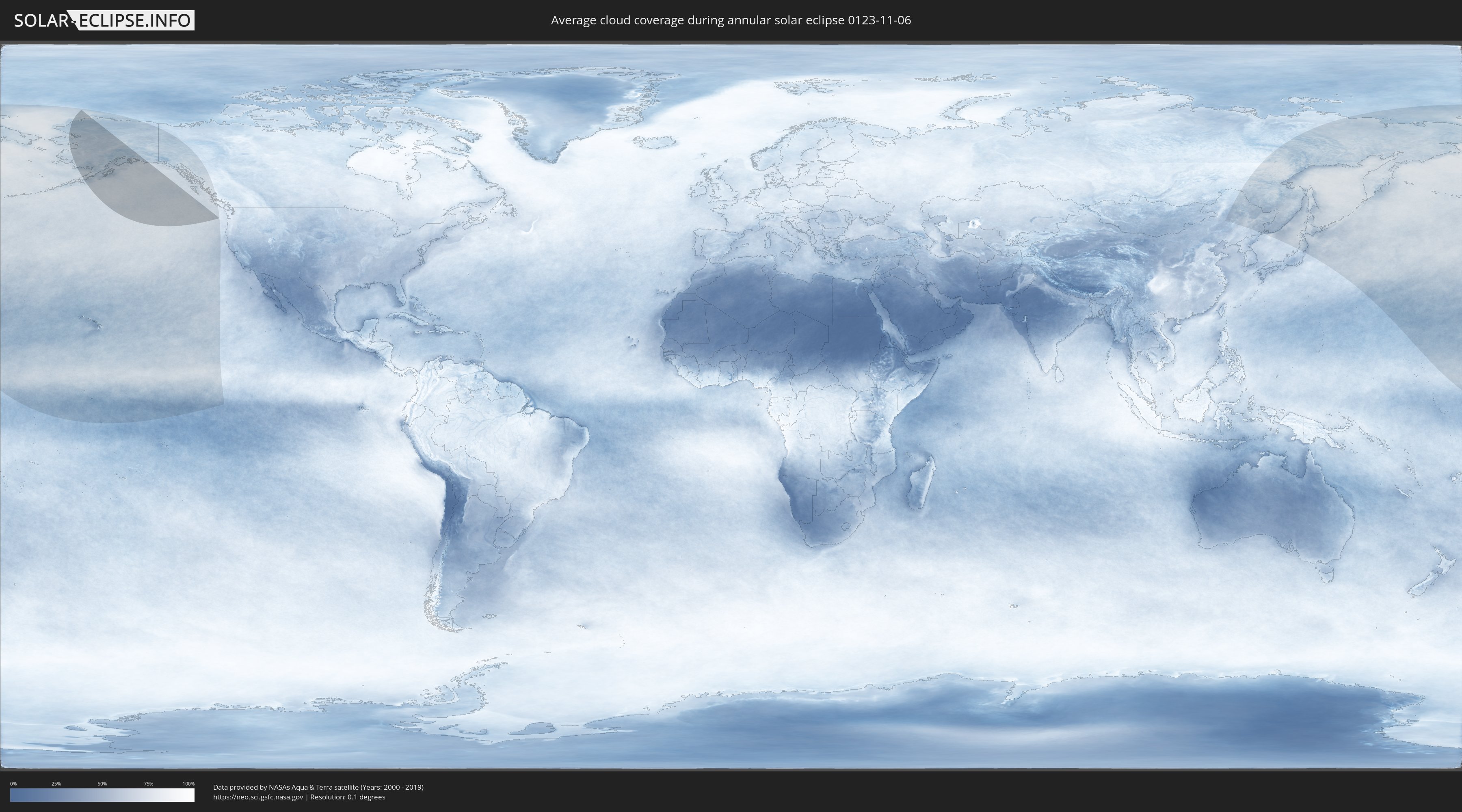Click the '0%' legend label

[x=13, y=784]
